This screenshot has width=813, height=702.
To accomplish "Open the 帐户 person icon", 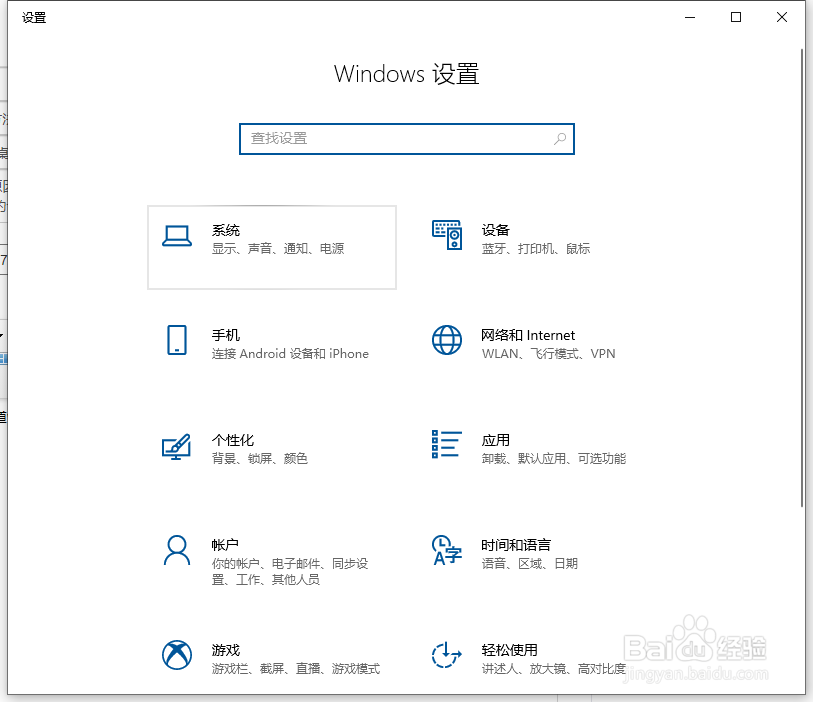I will (177, 550).
